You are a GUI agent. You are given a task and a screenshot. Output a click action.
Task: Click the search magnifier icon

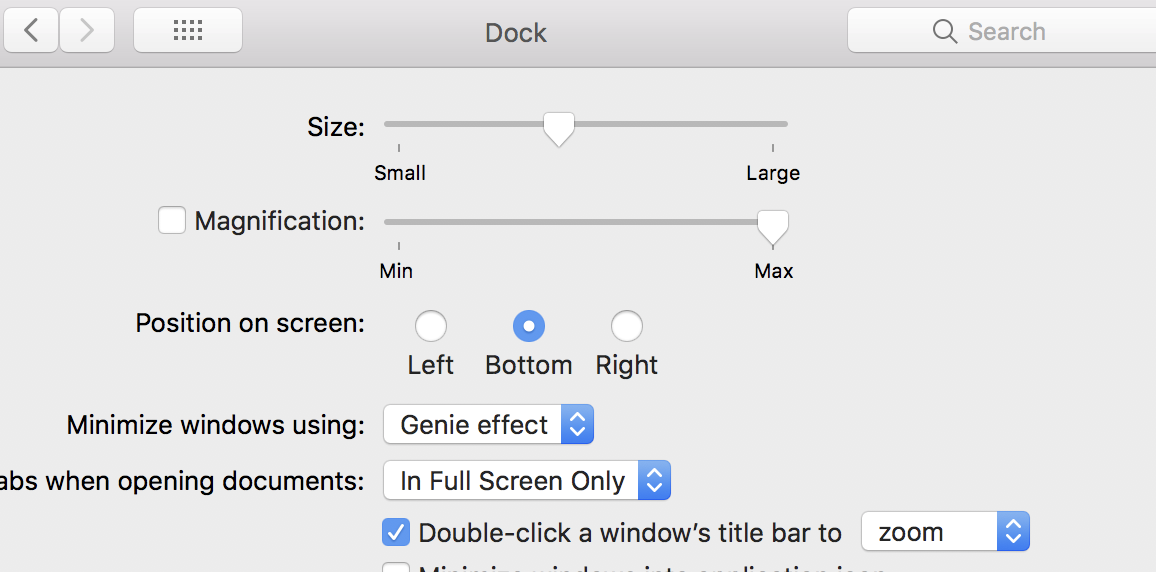pyautogui.click(x=945, y=31)
